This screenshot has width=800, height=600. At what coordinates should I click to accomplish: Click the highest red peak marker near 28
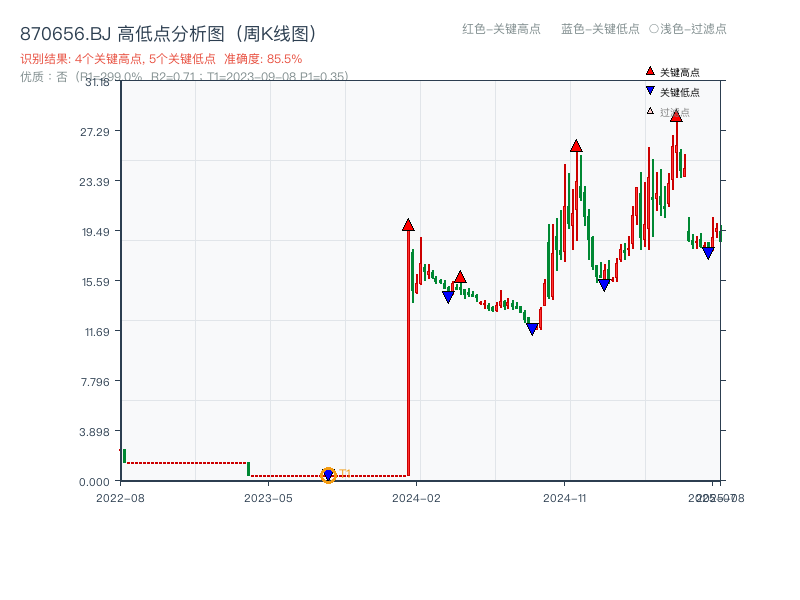point(678,117)
